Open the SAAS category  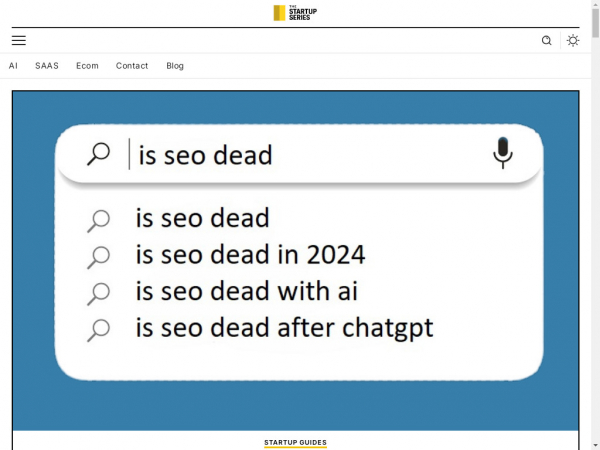tap(47, 66)
